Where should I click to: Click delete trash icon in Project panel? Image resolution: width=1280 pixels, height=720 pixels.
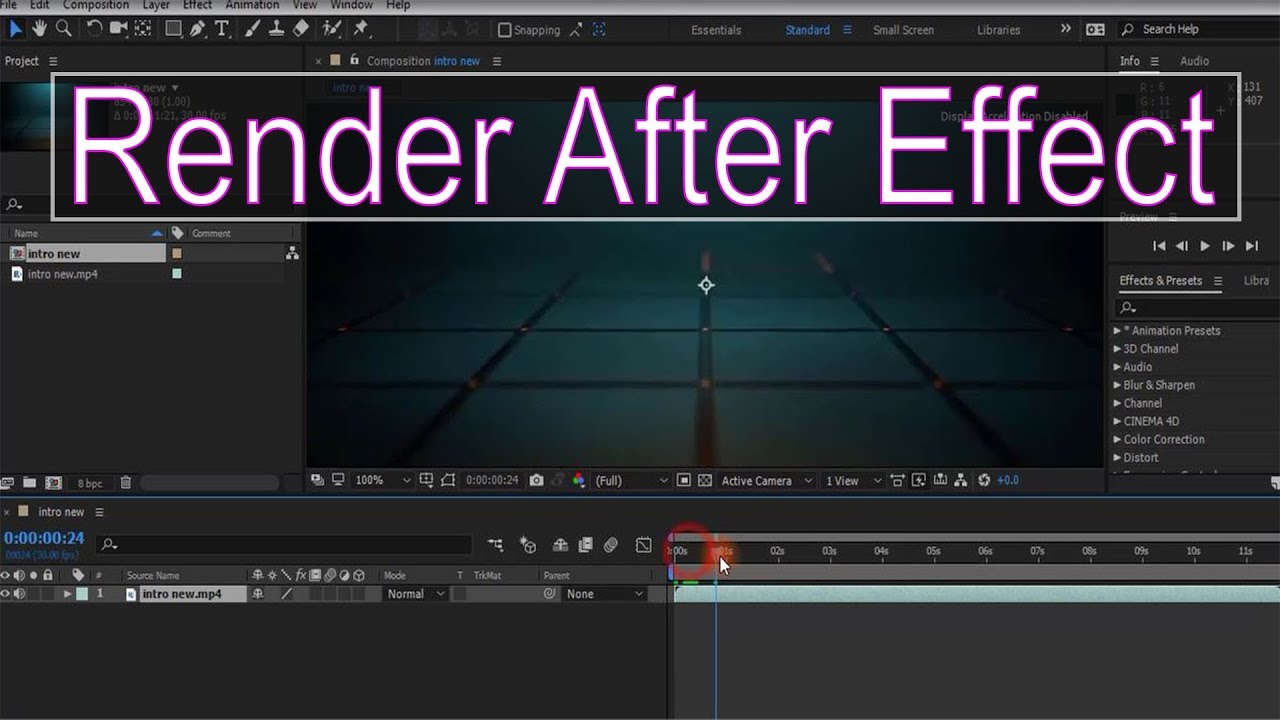click(126, 483)
